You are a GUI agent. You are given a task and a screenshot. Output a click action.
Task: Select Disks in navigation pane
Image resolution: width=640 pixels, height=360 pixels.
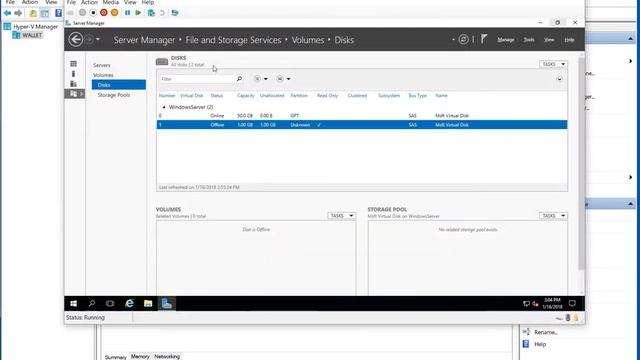[x=119, y=85]
